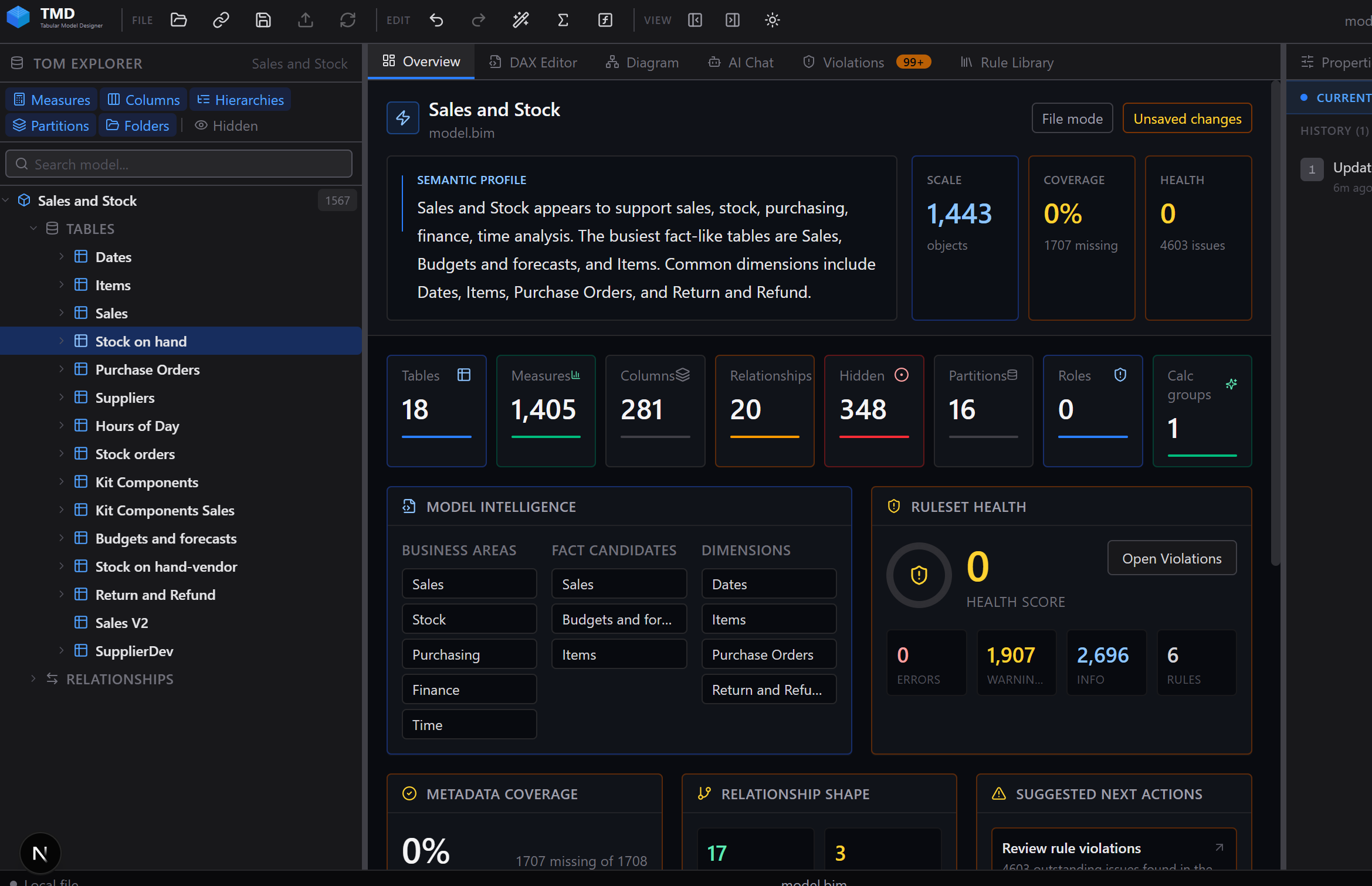Viewport: 1372px width, 886px height.
Task: Collapse the Sales and Stock root node
Action: pos(6,201)
